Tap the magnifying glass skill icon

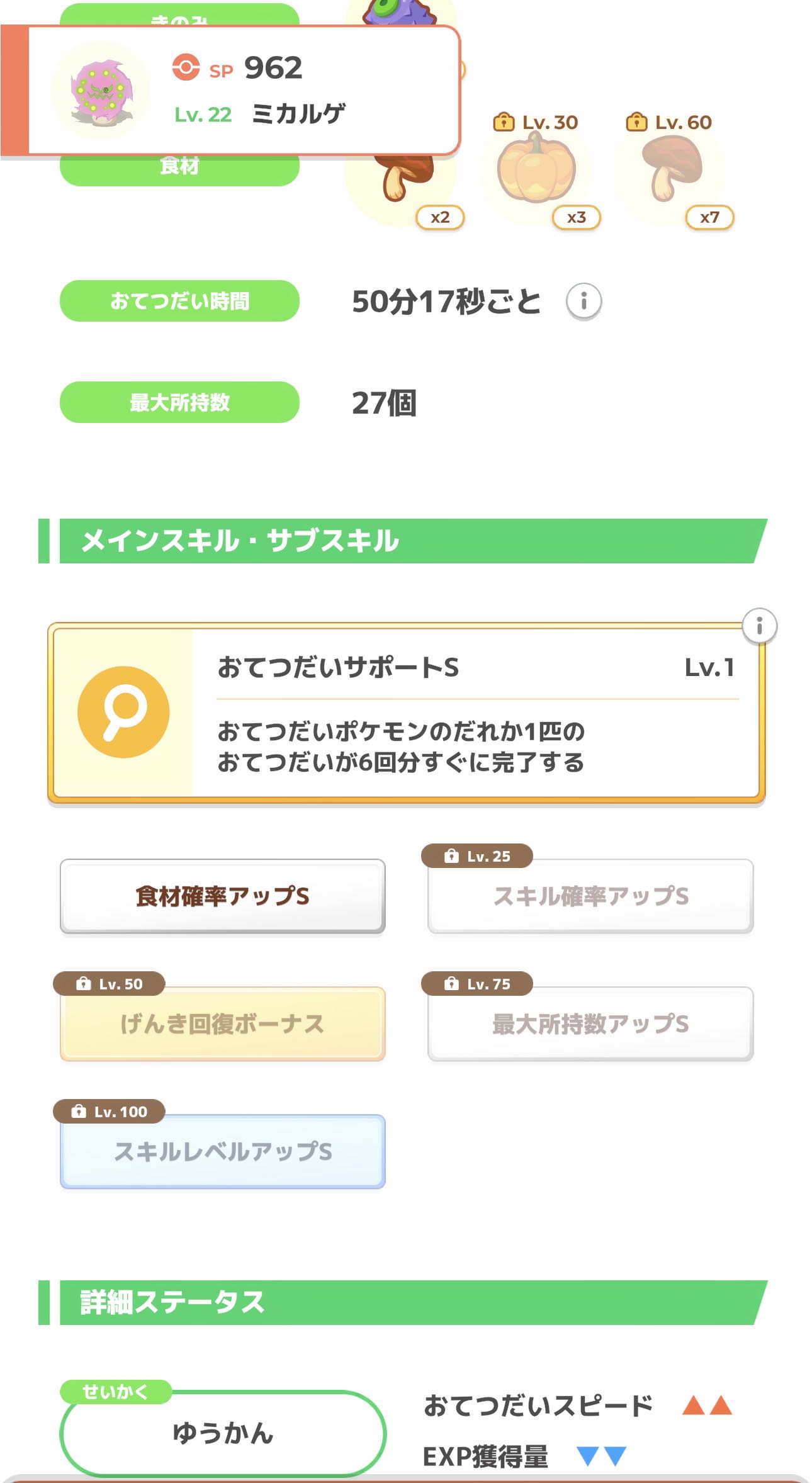click(123, 712)
